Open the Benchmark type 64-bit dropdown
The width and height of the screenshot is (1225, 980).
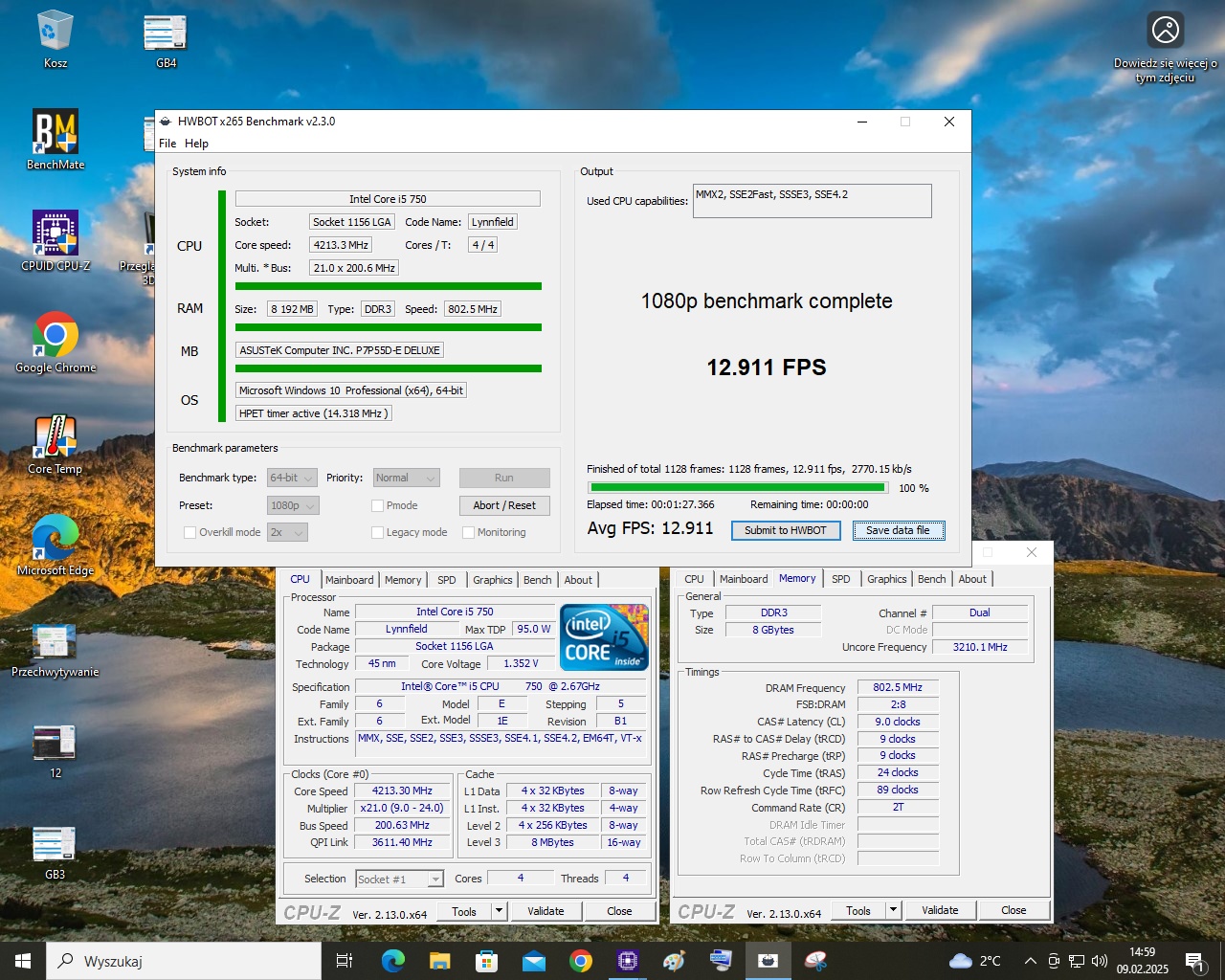(293, 478)
